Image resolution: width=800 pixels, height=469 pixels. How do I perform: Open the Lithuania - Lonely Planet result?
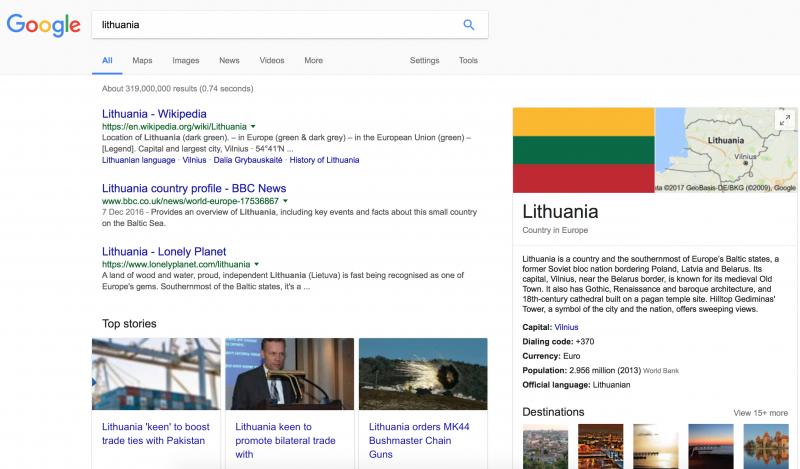164,252
